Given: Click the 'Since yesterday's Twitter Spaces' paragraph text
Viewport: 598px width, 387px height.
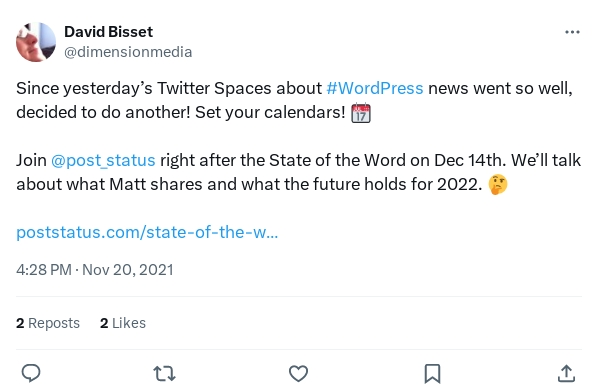Looking at the screenshot, I should tap(294, 100).
